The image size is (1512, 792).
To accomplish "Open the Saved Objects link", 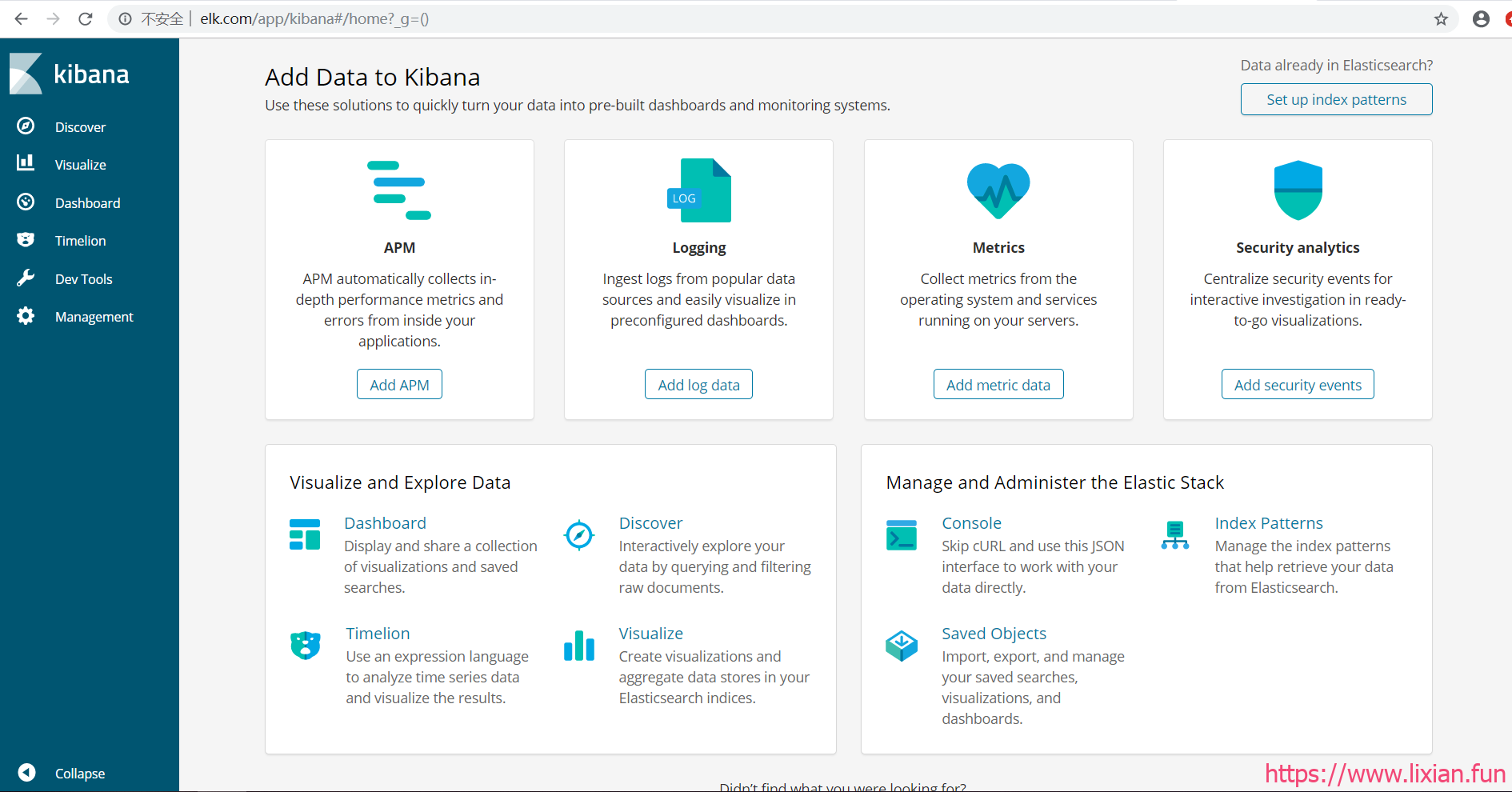I will click(994, 634).
